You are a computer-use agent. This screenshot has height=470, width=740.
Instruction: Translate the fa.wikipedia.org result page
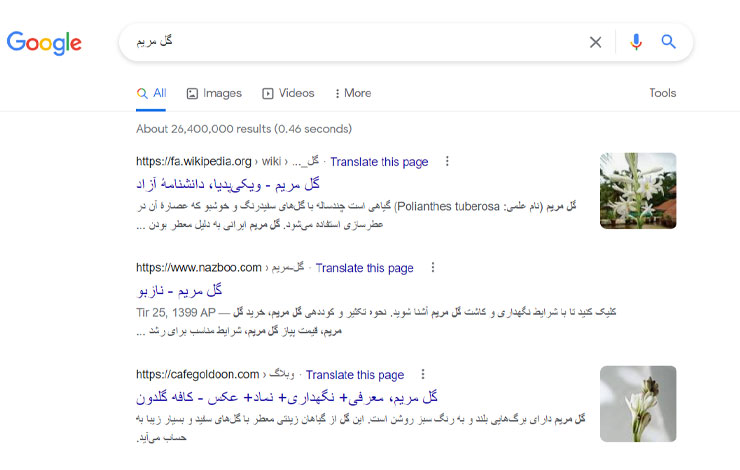click(379, 162)
